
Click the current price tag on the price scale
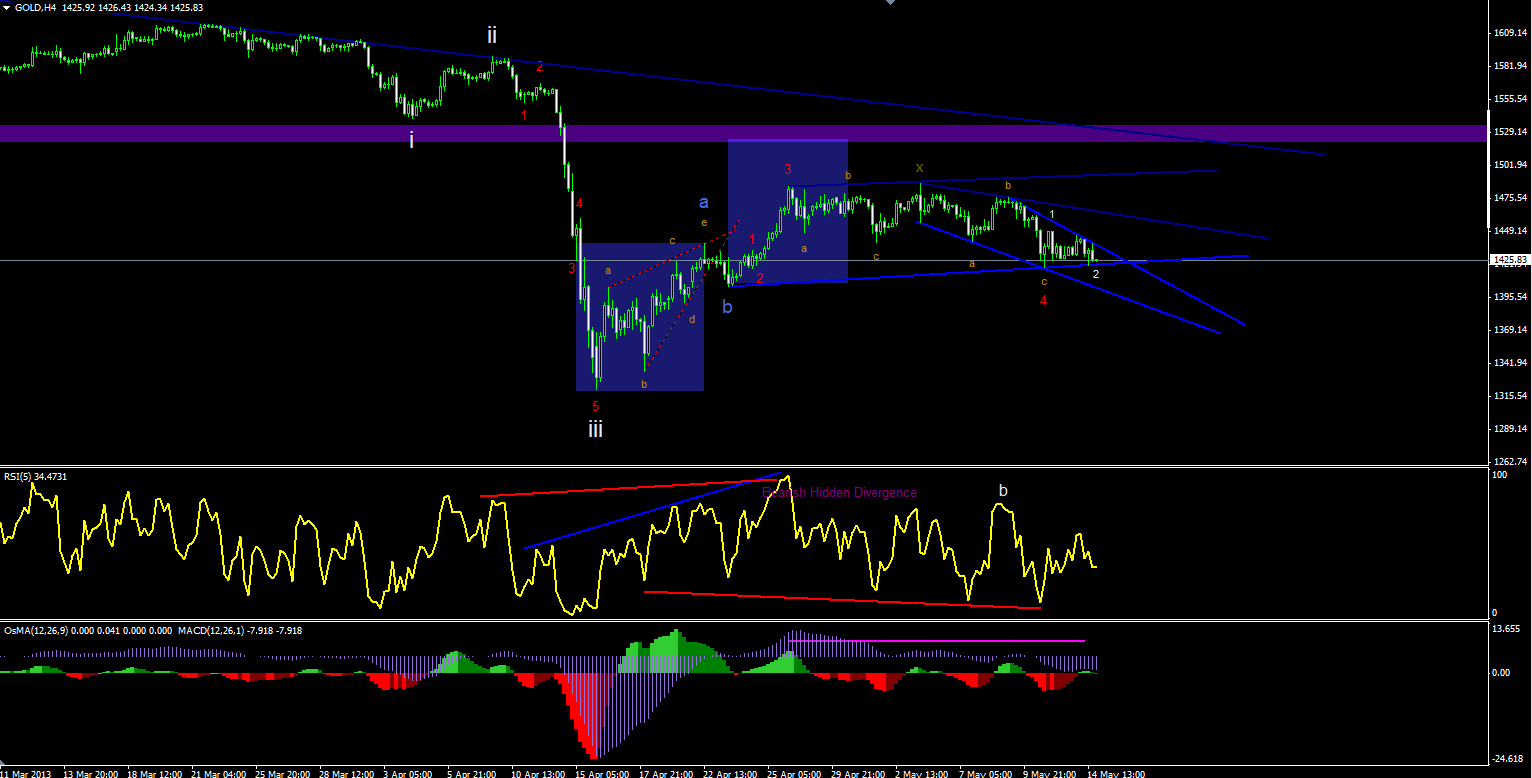tap(1509, 260)
